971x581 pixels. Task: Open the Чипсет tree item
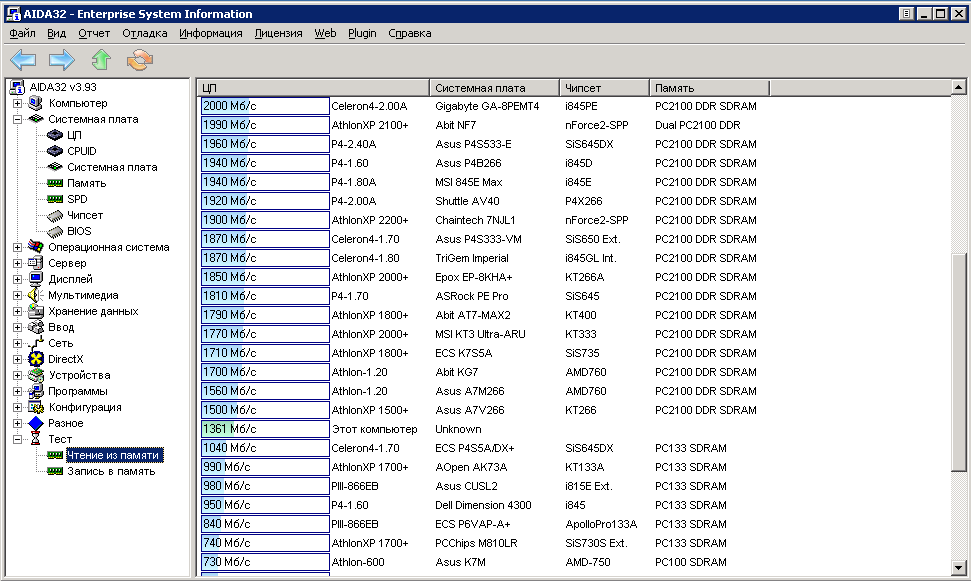click(x=84, y=215)
